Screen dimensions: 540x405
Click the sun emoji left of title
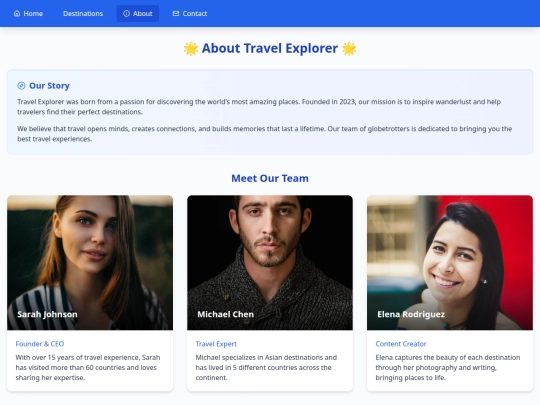tap(191, 49)
